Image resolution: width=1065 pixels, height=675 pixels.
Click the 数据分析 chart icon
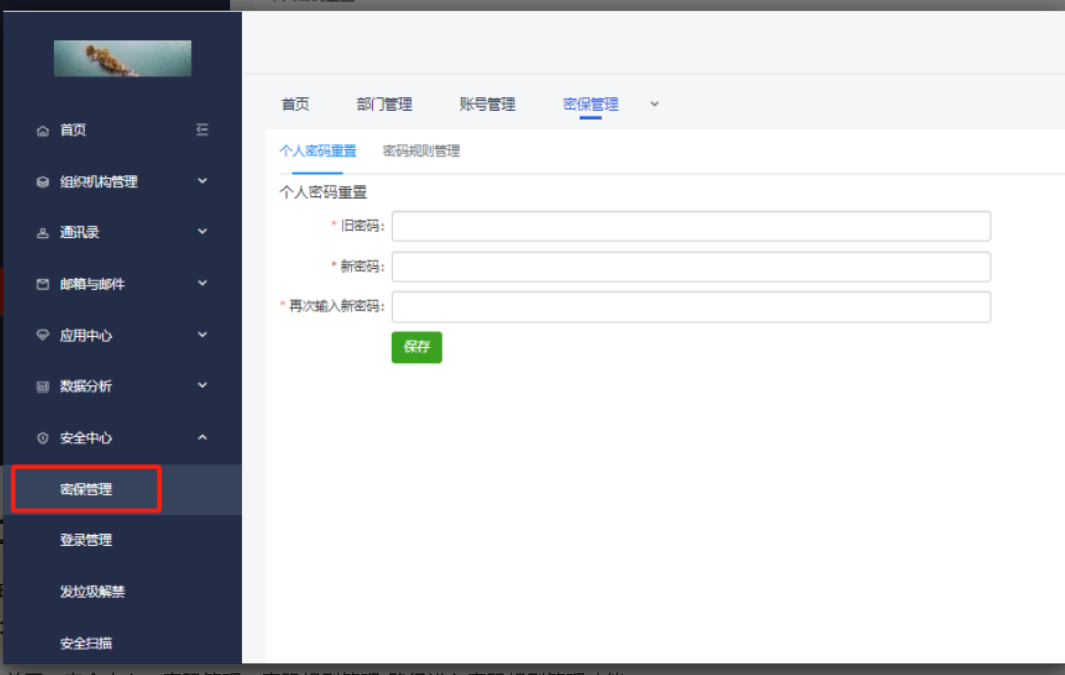click(x=43, y=386)
